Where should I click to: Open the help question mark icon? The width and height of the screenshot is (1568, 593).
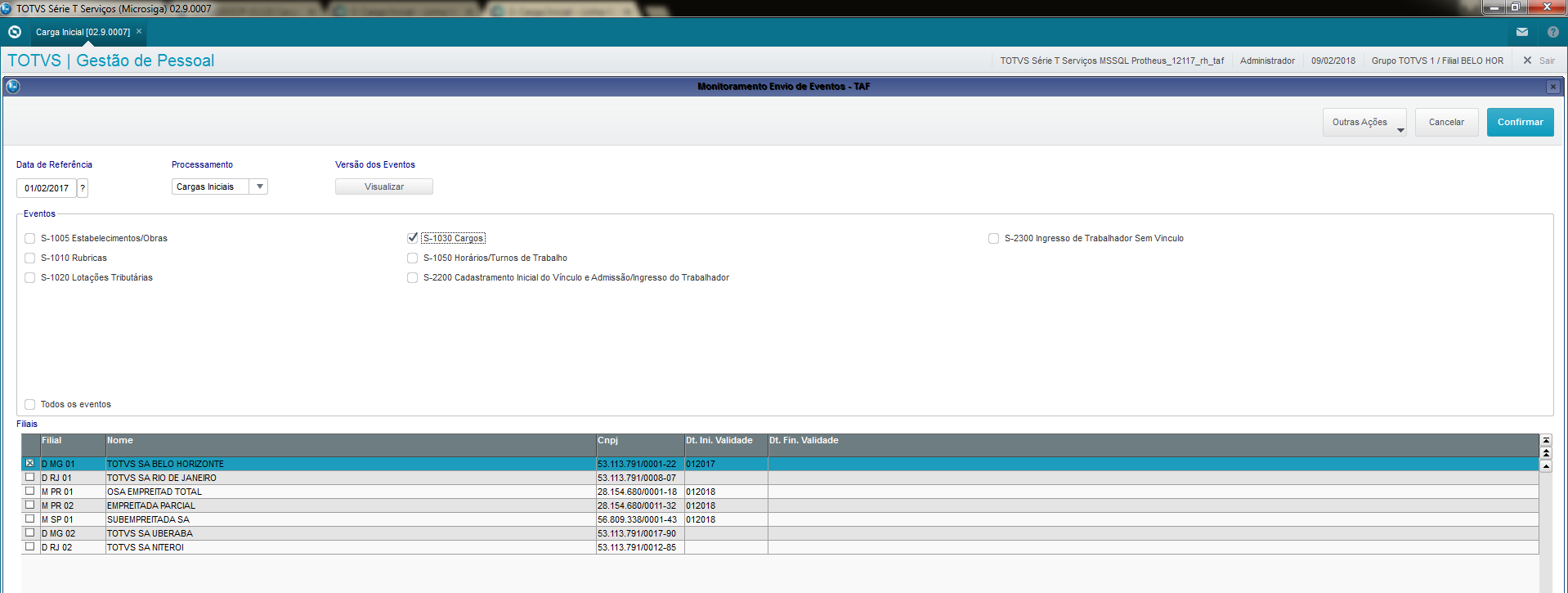[1552, 32]
